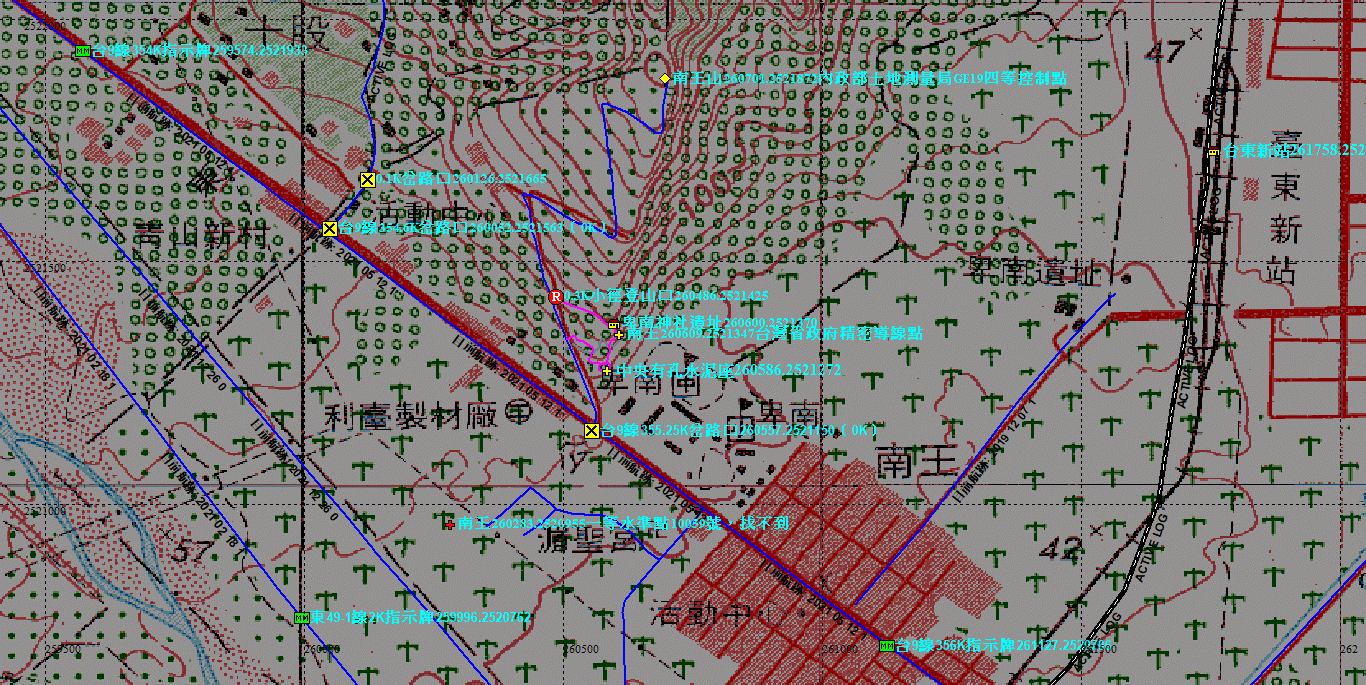Screen dimensions: 1366x685
Task: Select the yellow station icon at 台東新站
Action: point(1213,152)
